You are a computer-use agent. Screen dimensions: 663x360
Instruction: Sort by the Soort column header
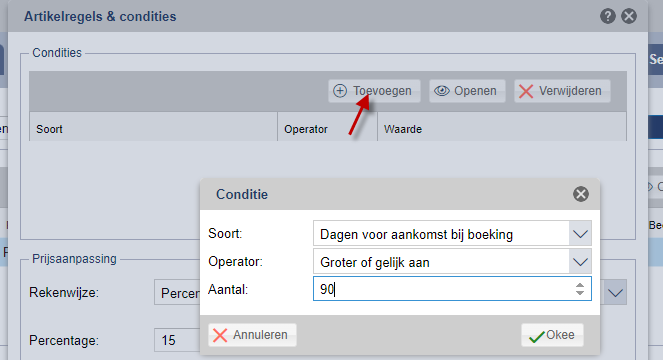pyautogui.click(x=153, y=126)
